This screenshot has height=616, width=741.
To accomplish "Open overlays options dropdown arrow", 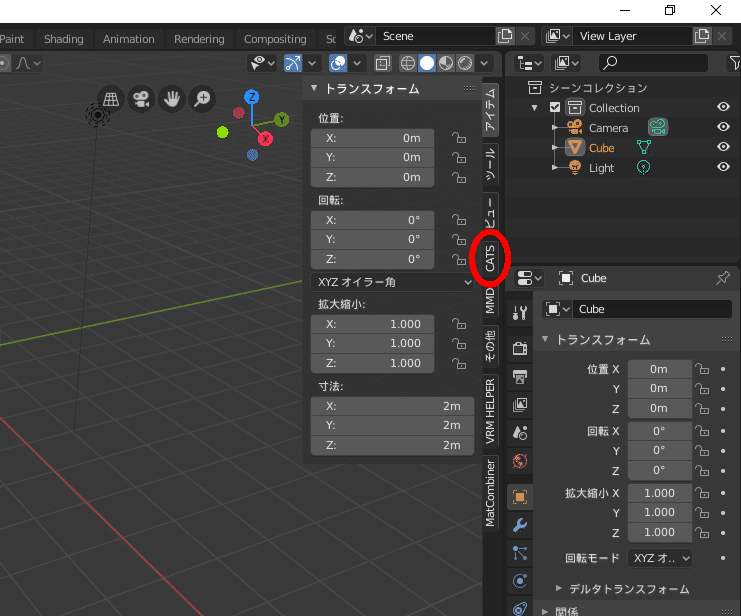I will 357,63.
